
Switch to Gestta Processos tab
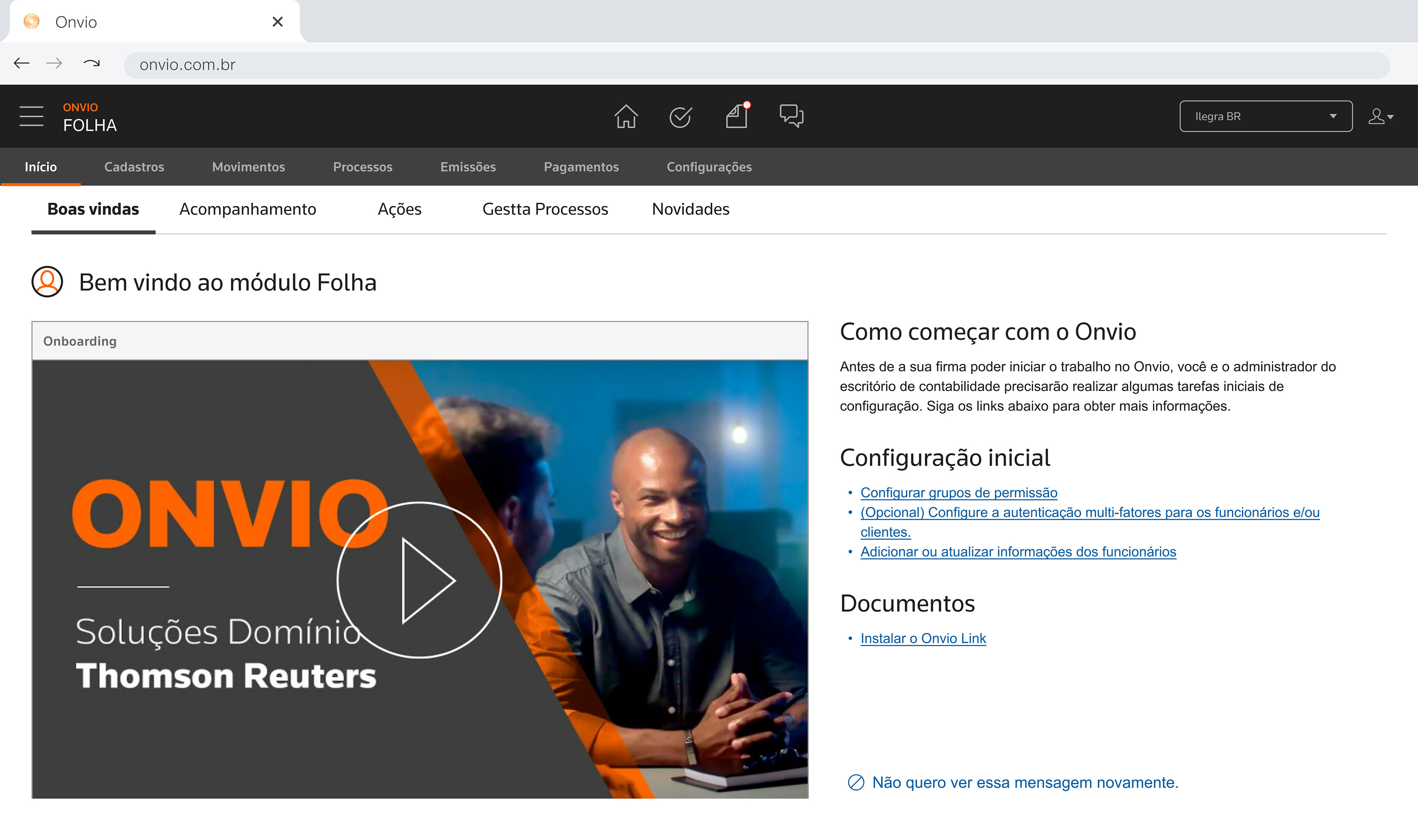545,209
